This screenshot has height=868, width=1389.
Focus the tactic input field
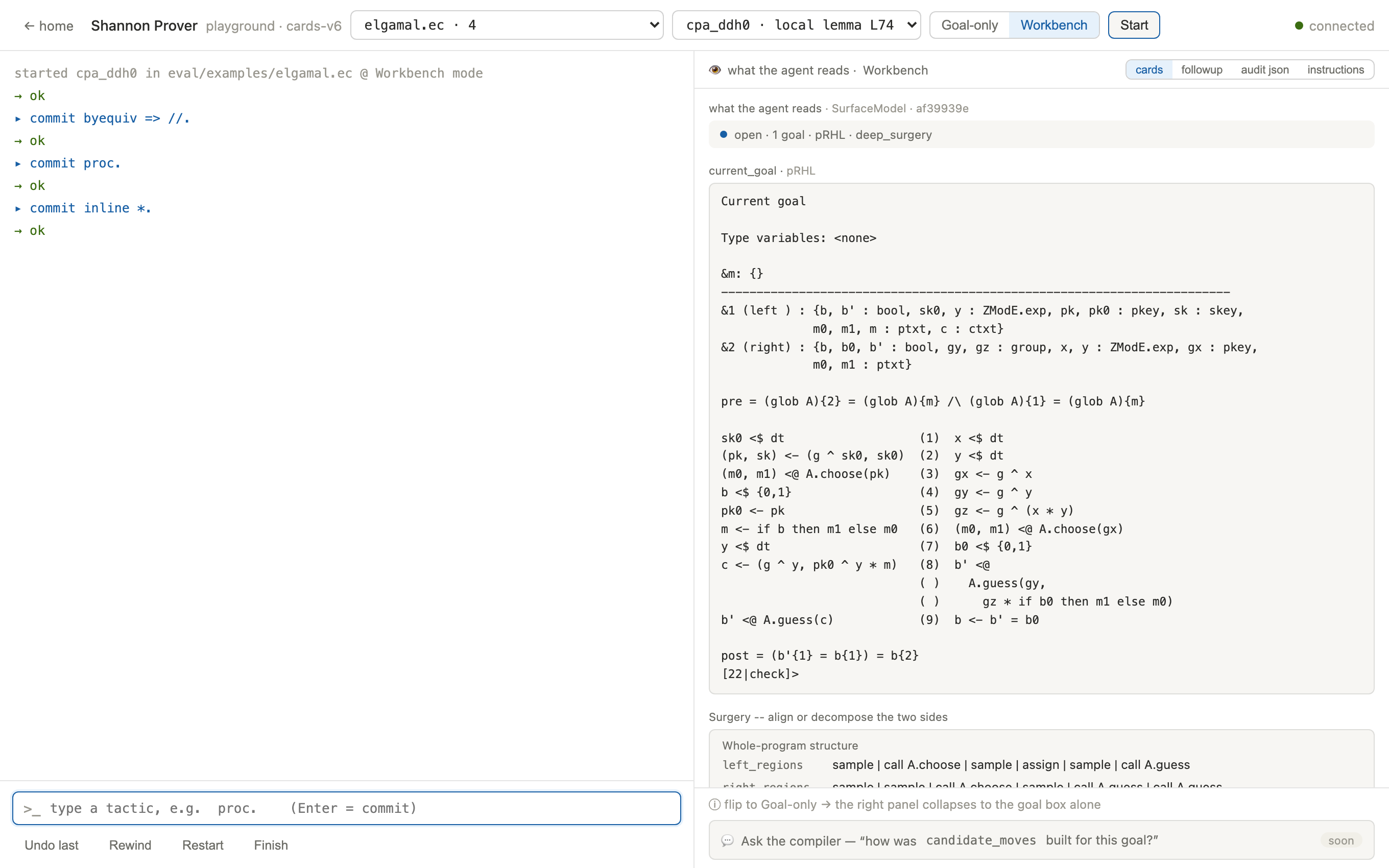point(347,808)
